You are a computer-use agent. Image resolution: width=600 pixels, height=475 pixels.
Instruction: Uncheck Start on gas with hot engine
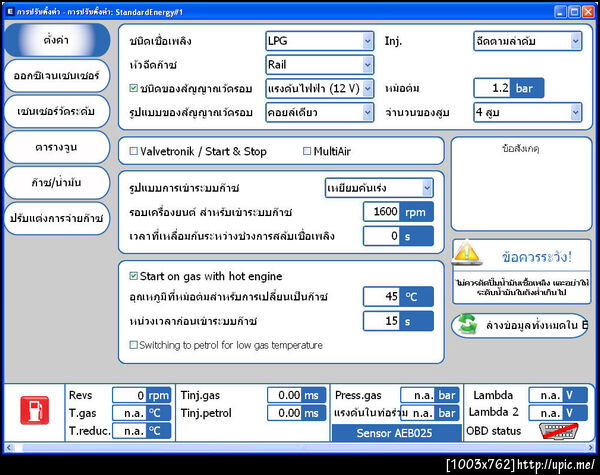coord(134,276)
